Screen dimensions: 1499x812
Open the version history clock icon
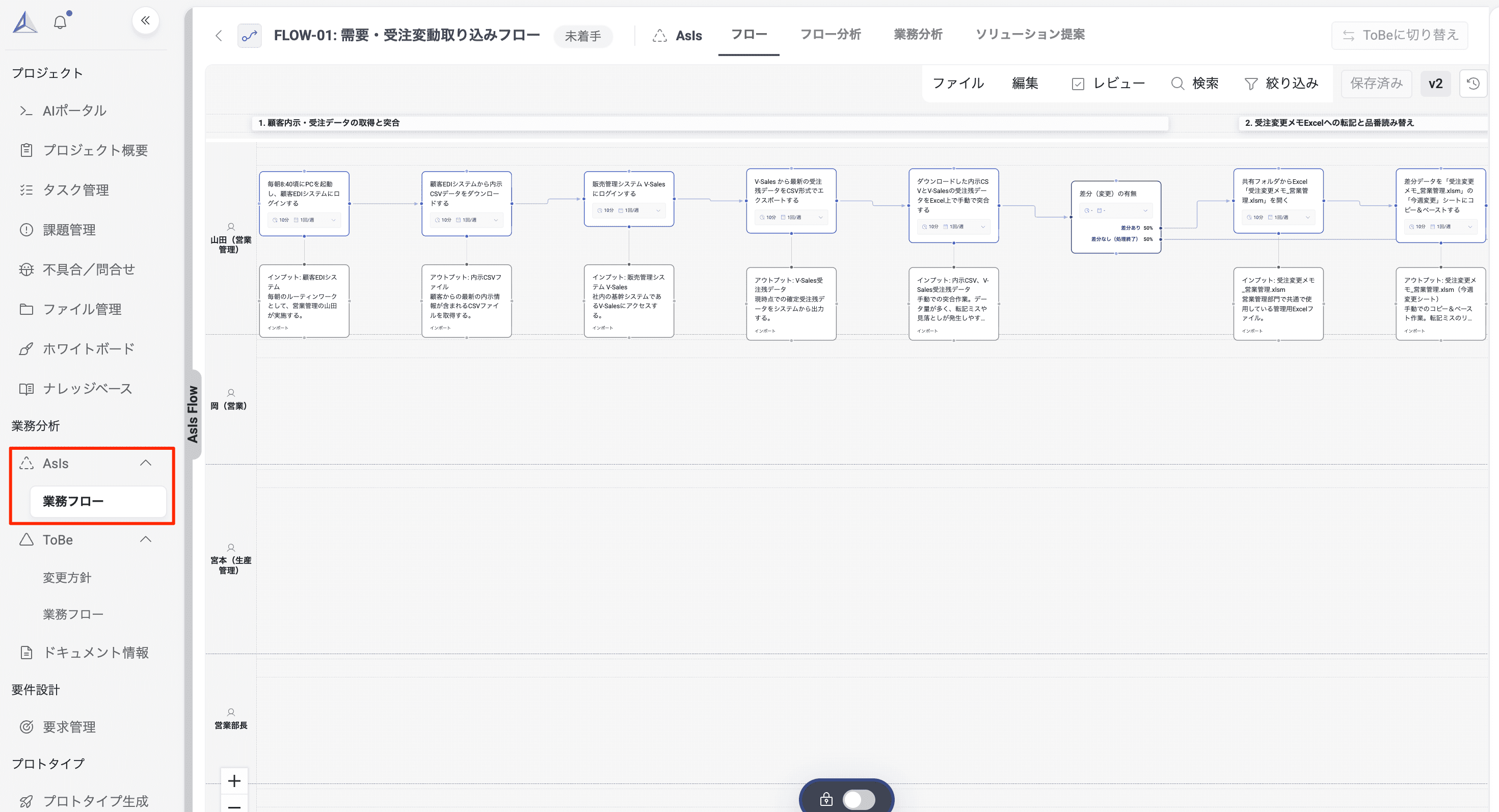1473,83
